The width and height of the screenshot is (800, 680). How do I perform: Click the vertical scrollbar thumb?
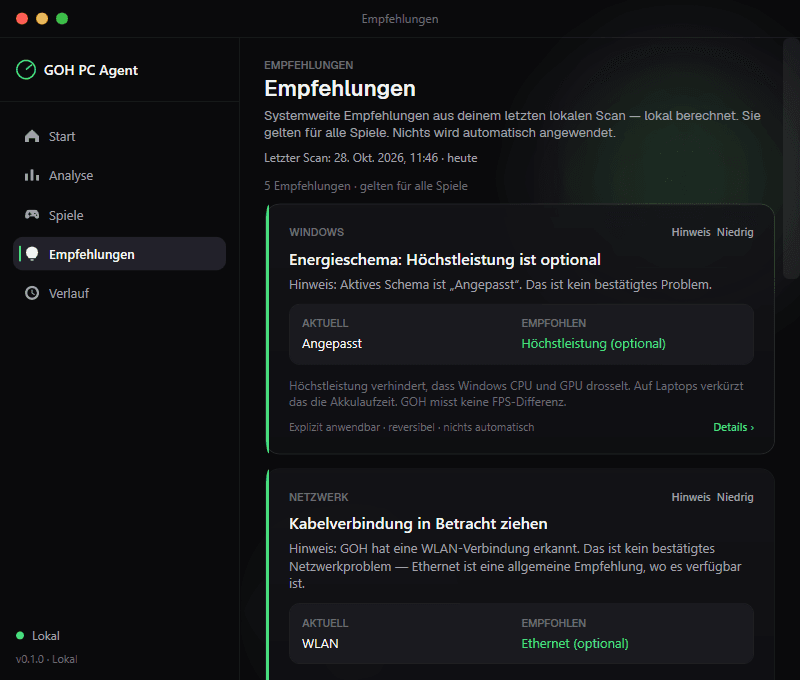tap(791, 158)
